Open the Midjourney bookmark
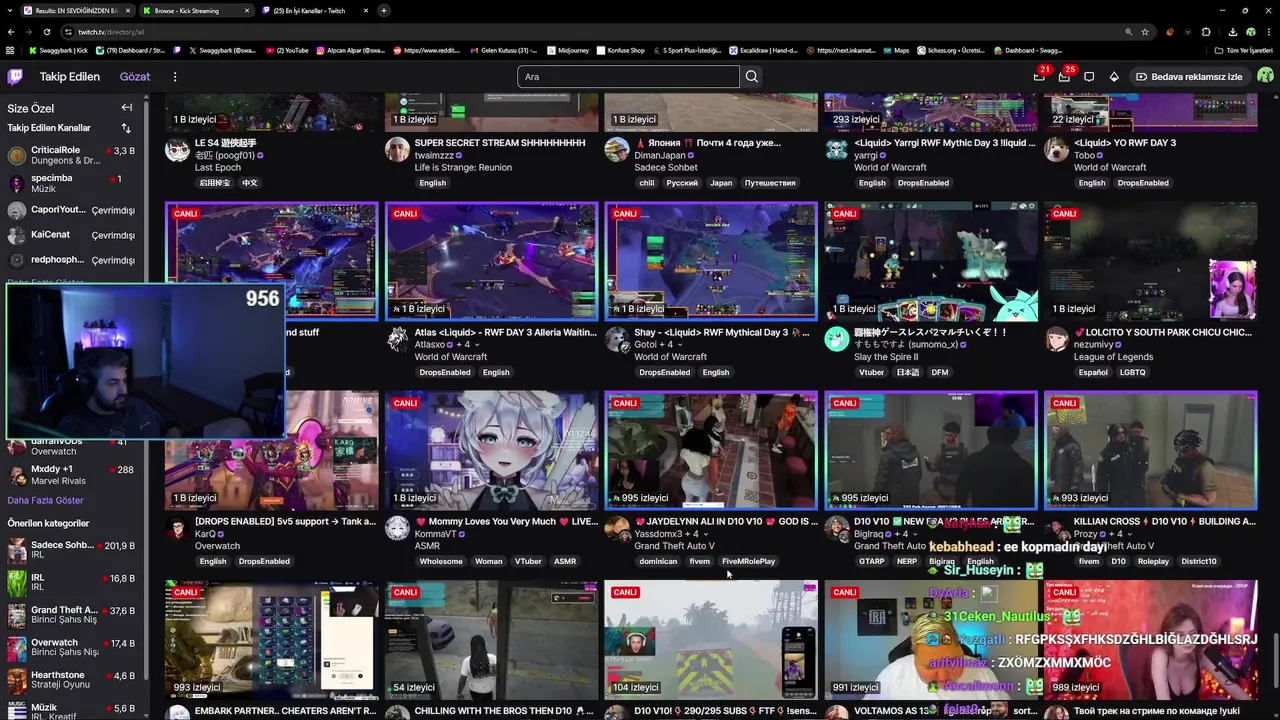Viewport: 1280px width, 720px height. pos(567,50)
